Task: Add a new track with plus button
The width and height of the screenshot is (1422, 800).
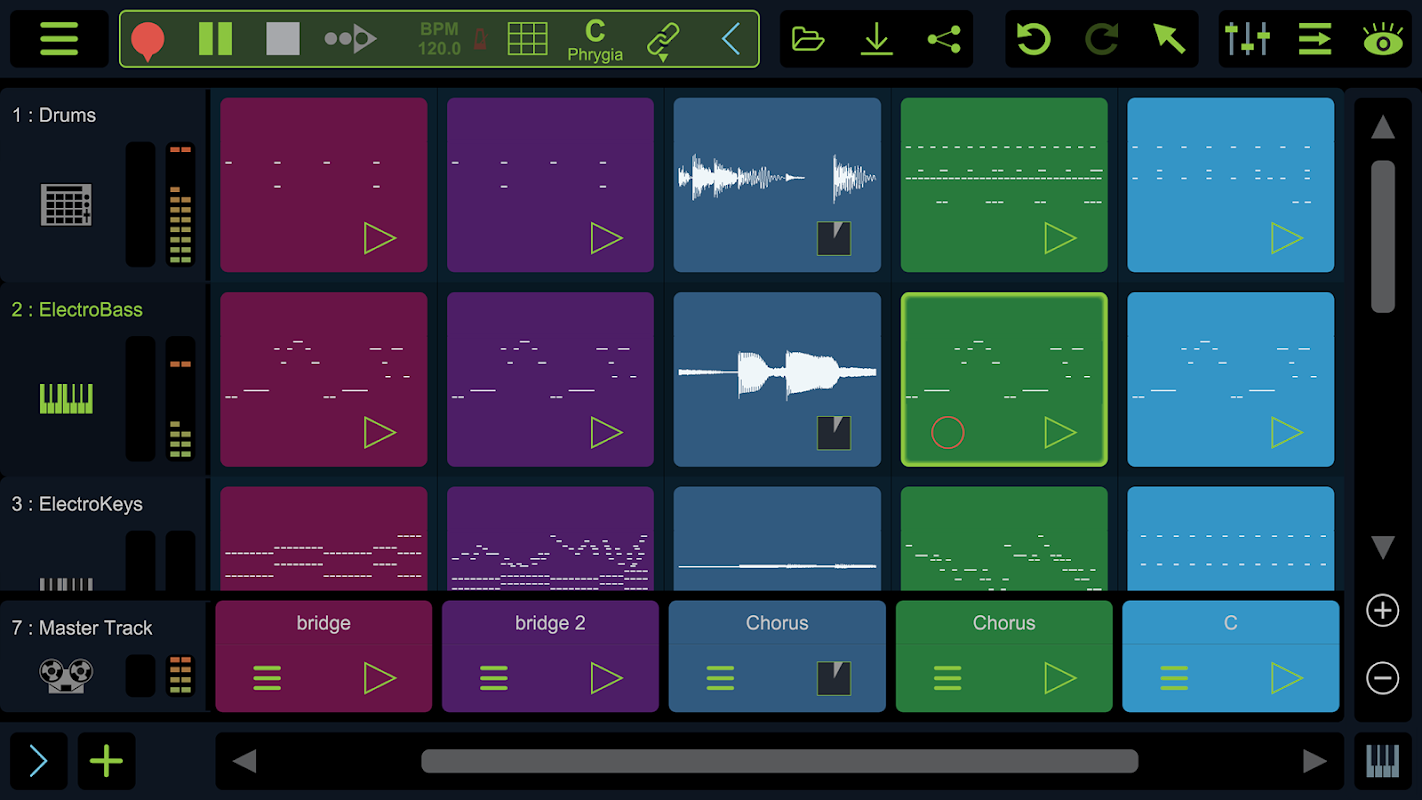Action: [x=106, y=762]
